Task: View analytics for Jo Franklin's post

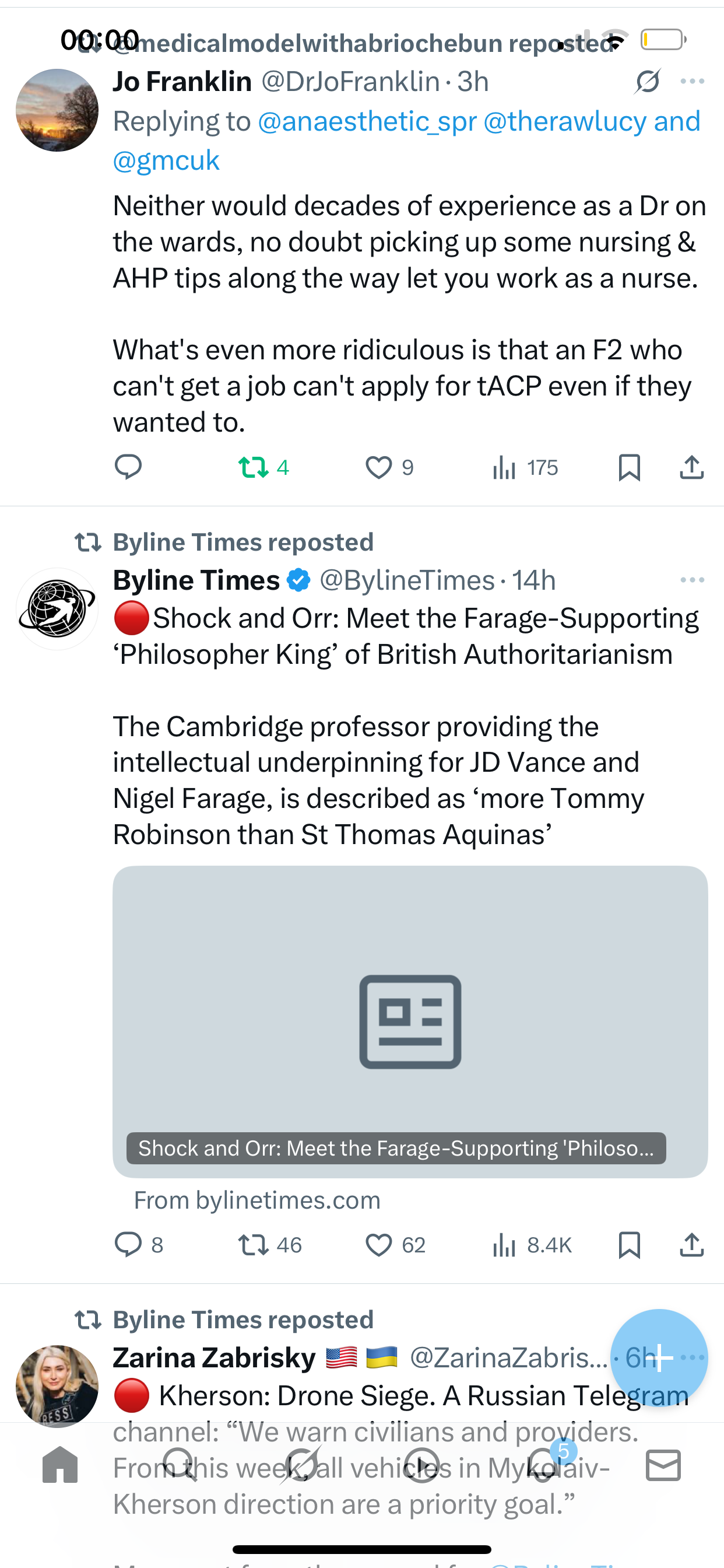Action: (525, 467)
